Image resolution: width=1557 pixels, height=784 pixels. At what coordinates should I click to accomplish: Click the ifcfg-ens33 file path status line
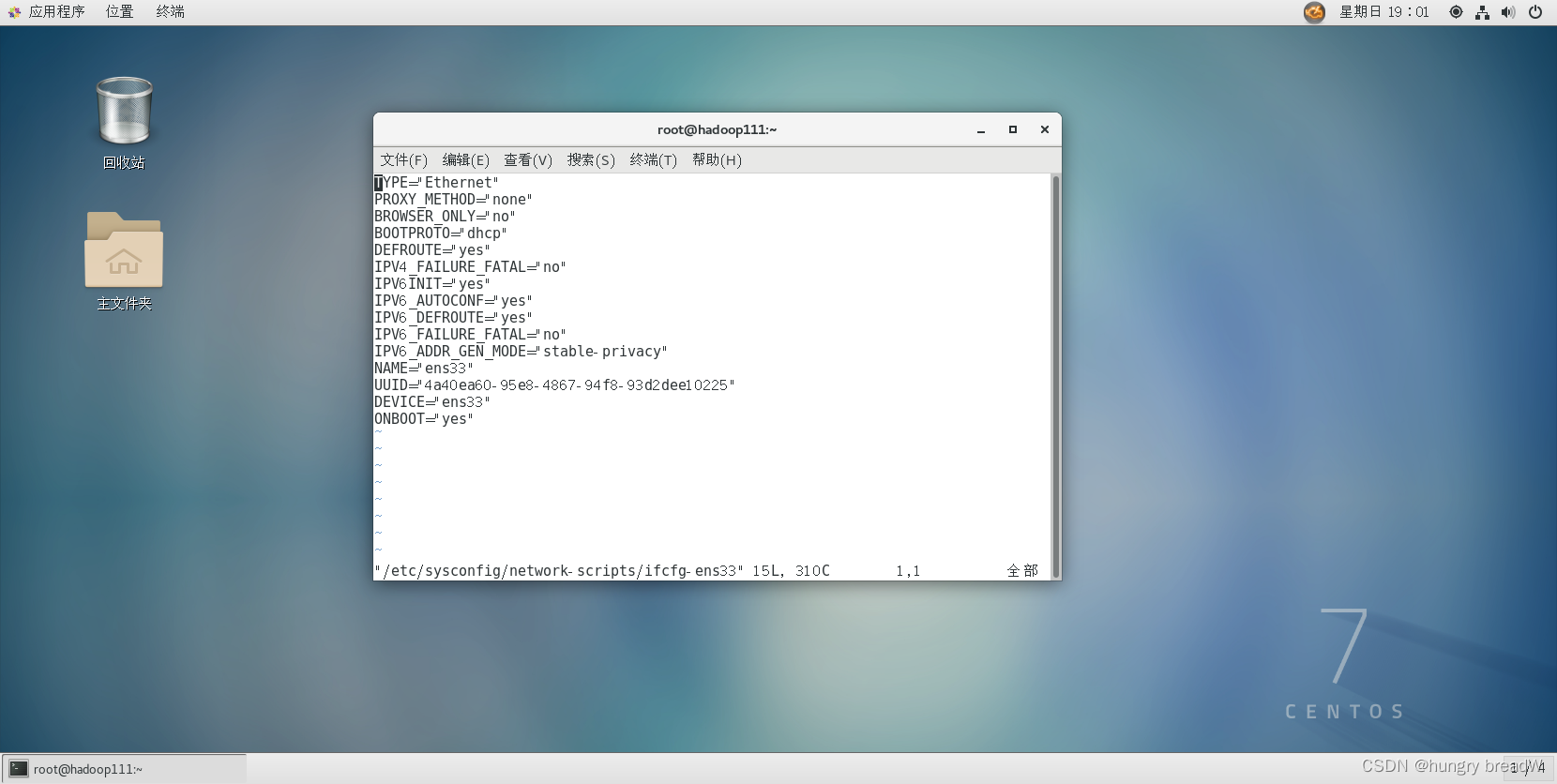tap(559, 571)
